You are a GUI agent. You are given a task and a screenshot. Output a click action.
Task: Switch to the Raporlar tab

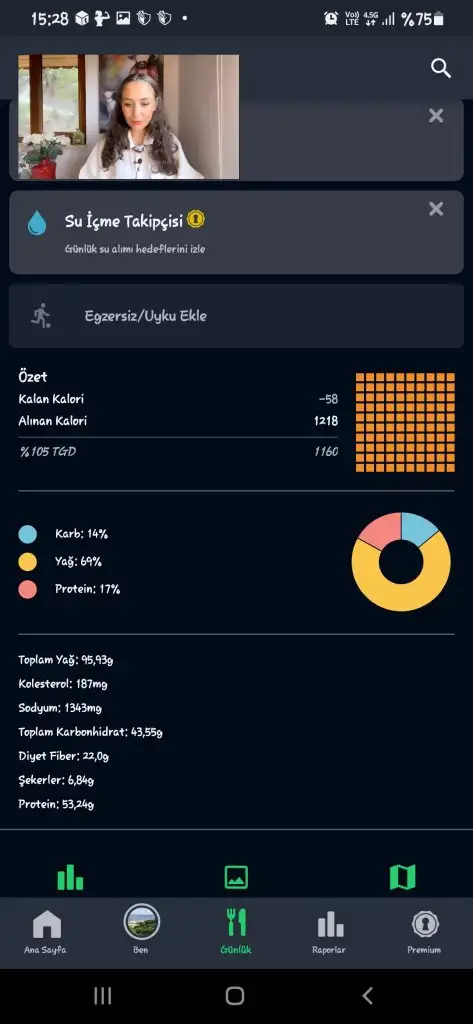[329, 931]
